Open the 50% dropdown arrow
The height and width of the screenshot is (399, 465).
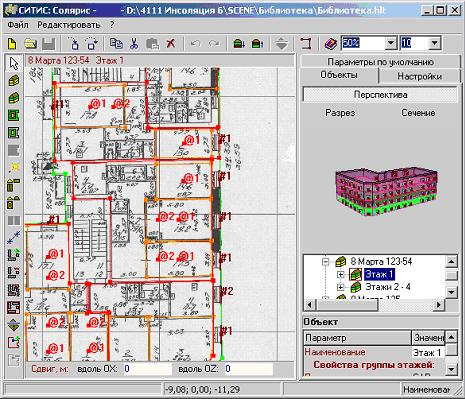tap(391, 43)
